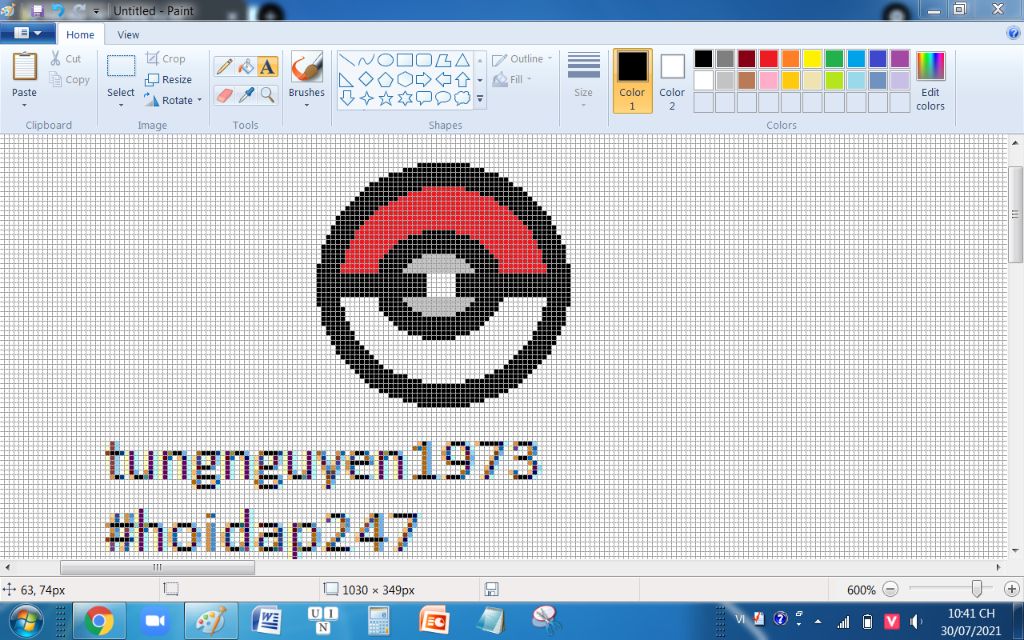Choose the Curve shape
This screenshot has height=640, width=1024.
tap(366, 61)
